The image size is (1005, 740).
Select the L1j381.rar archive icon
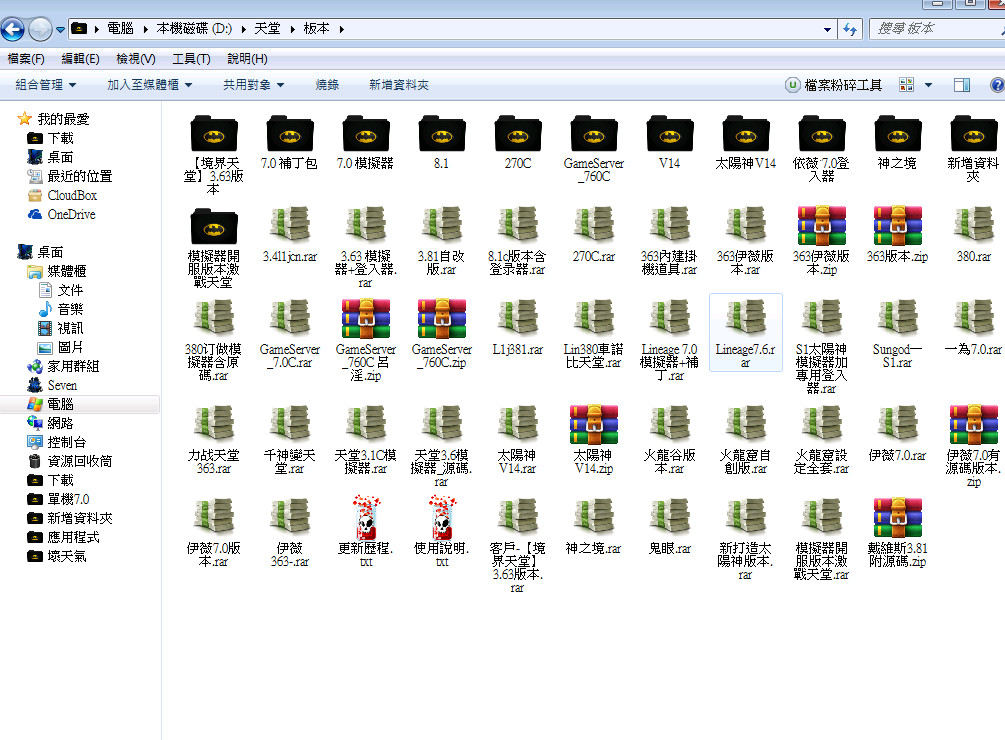[x=518, y=318]
